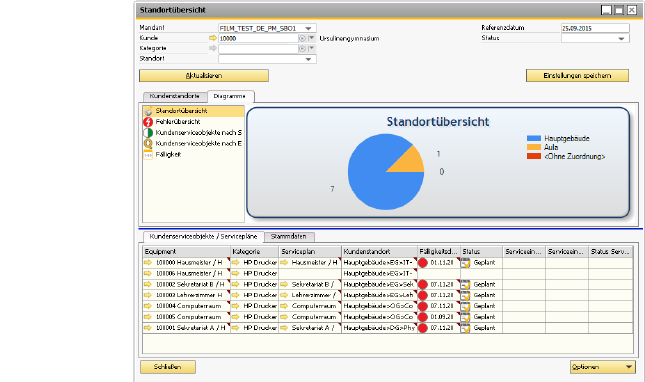Open the Mandant dropdown

pyautogui.click(x=308, y=28)
